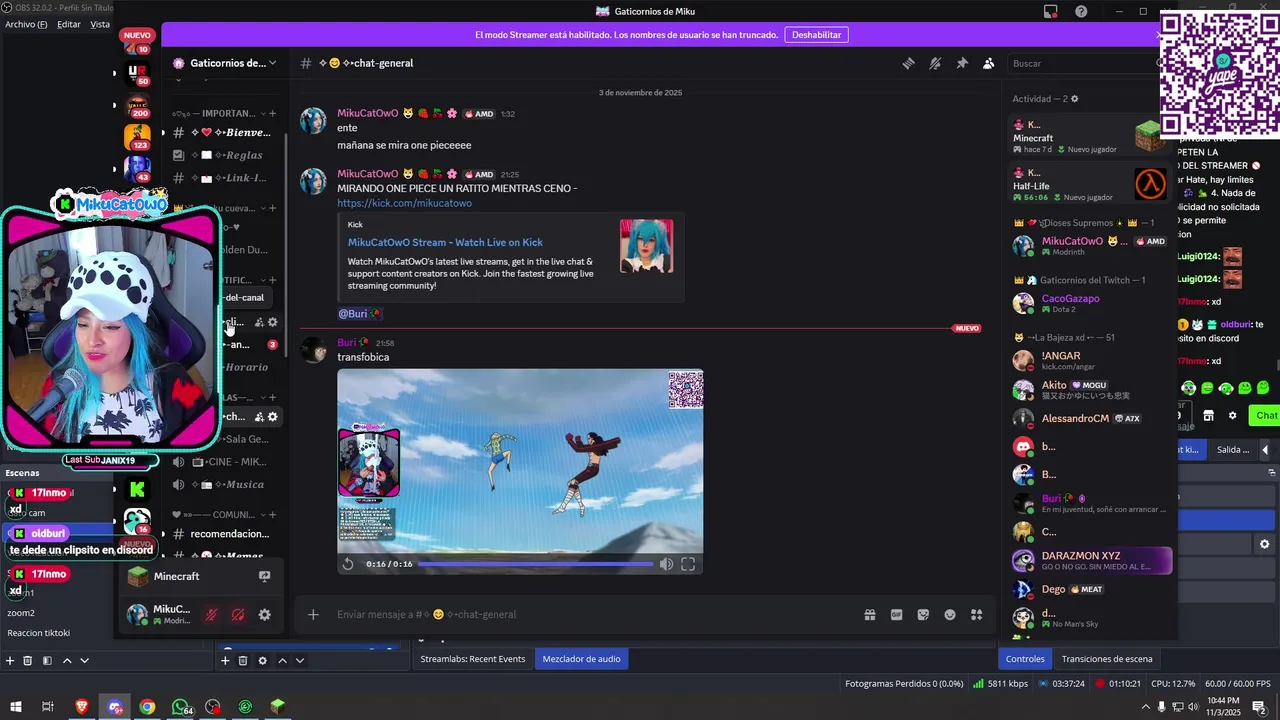Switch to Transiciones de escena tab
This screenshot has height=720, width=1280.
(1107, 659)
